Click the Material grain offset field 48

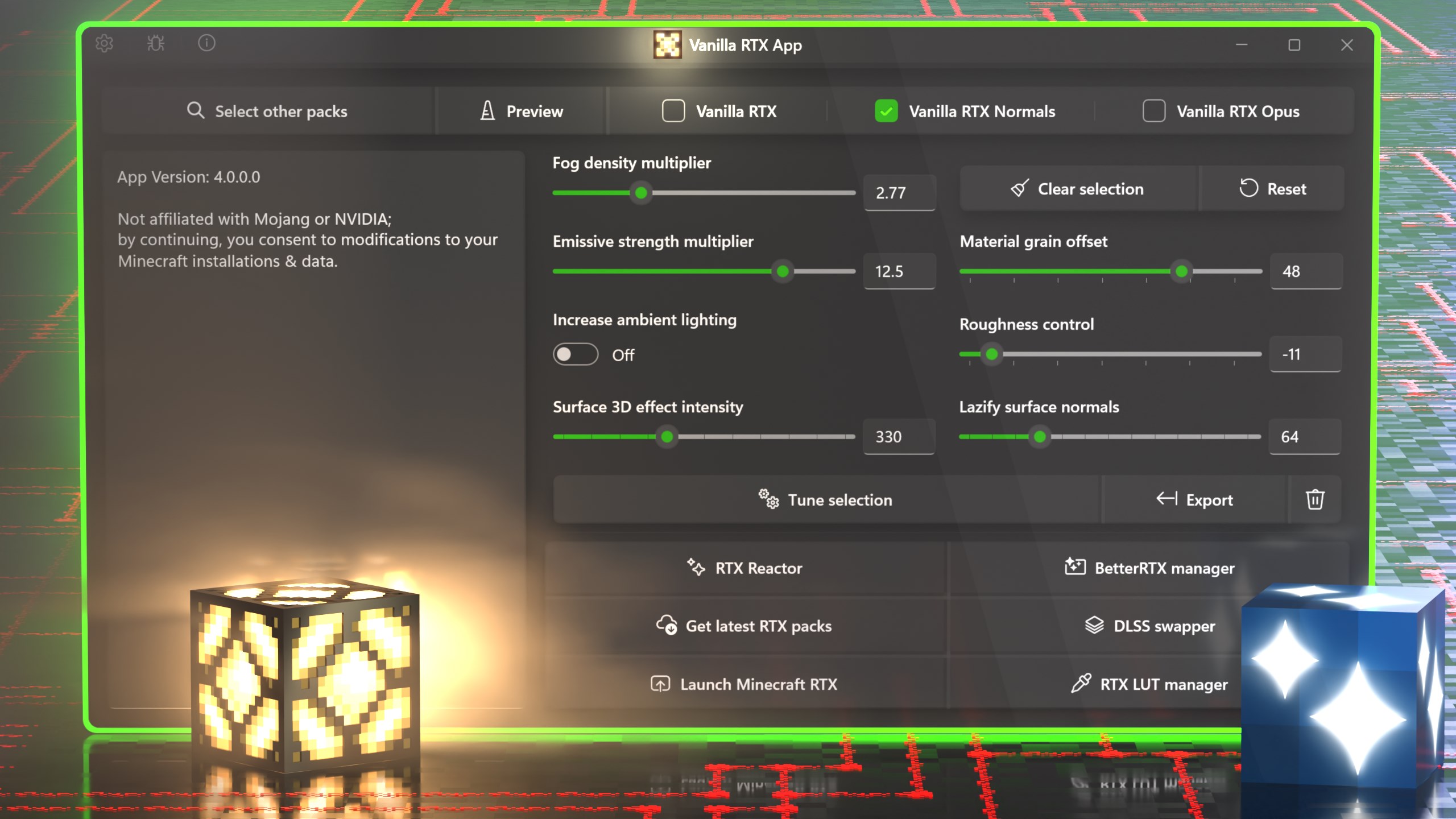pyautogui.click(x=1306, y=271)
